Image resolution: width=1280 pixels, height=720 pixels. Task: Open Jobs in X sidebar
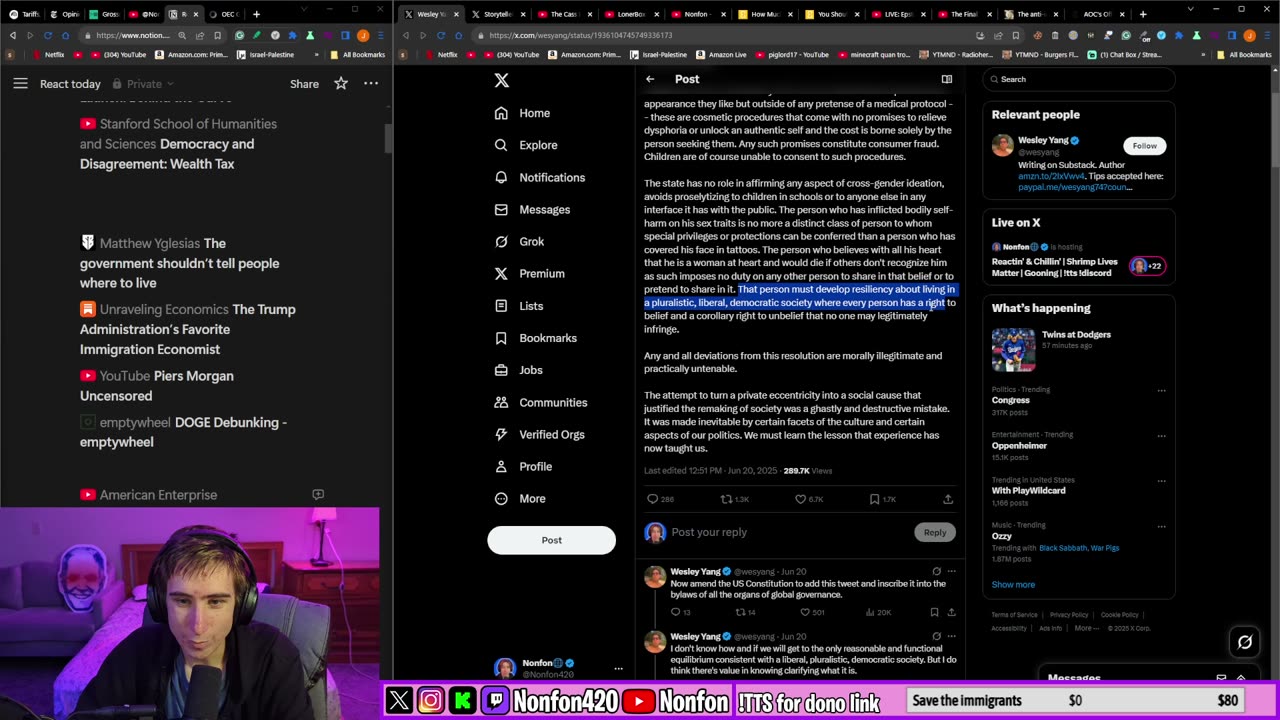tap(518, 370)
